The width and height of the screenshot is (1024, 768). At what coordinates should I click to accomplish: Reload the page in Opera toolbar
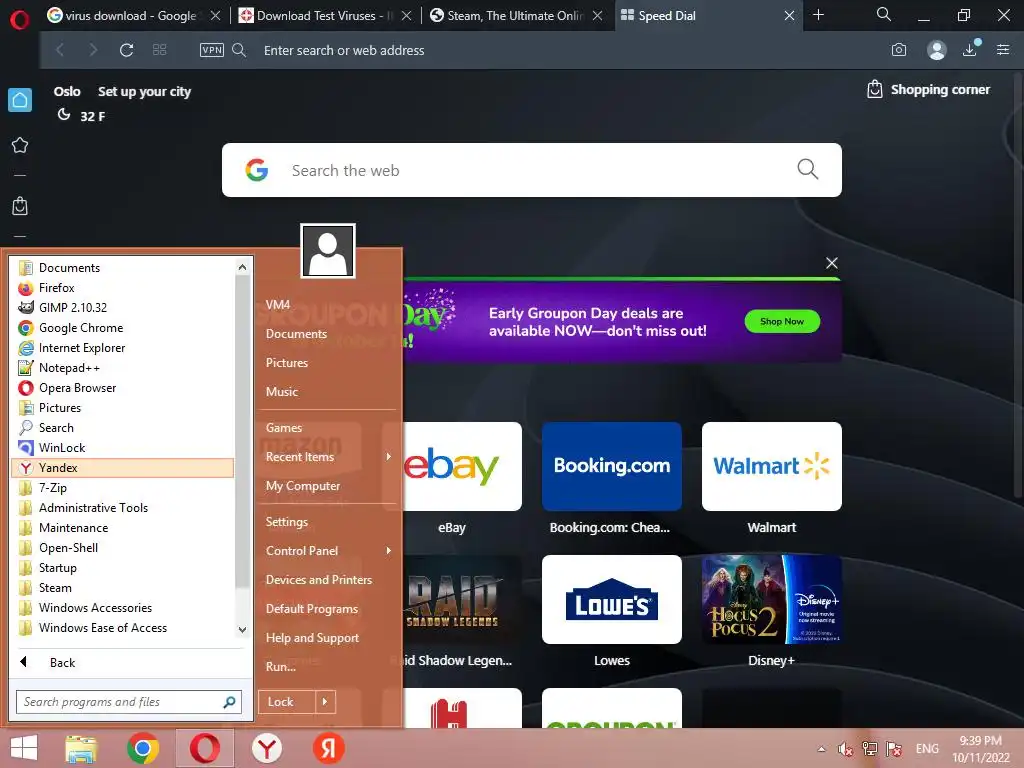coord(127,50)
